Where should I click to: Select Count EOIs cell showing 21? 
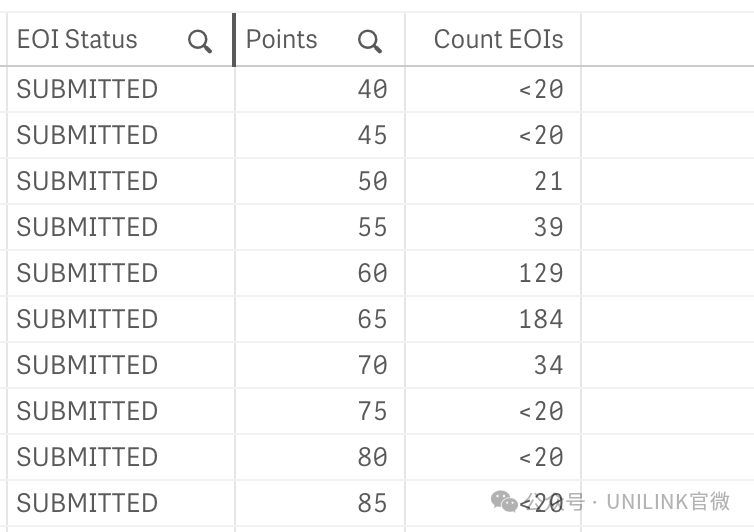click(x=548, y=181)
